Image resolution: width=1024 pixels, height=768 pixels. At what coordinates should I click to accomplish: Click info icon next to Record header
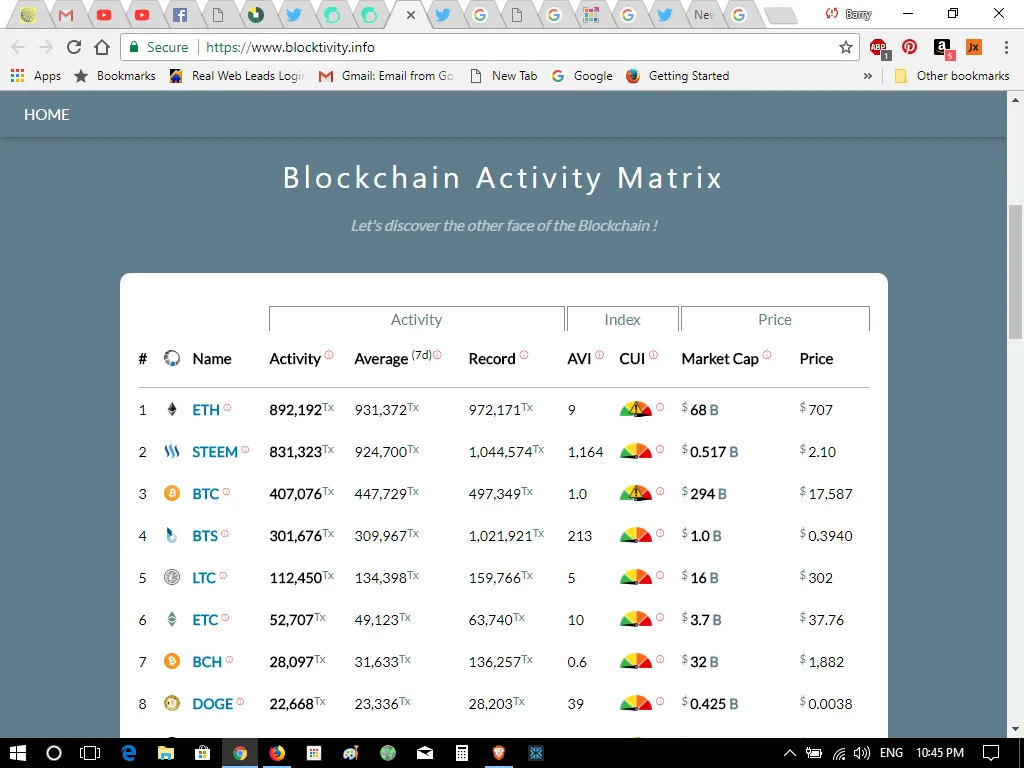point(524,355)
